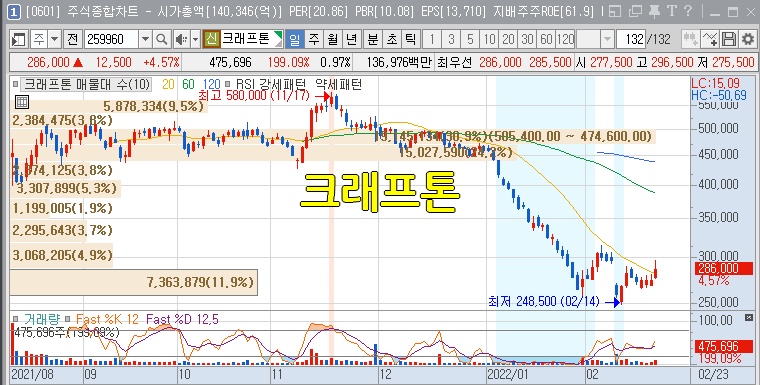
Task: Select the 틱 tick chart period
Action: tap(410, 39)
